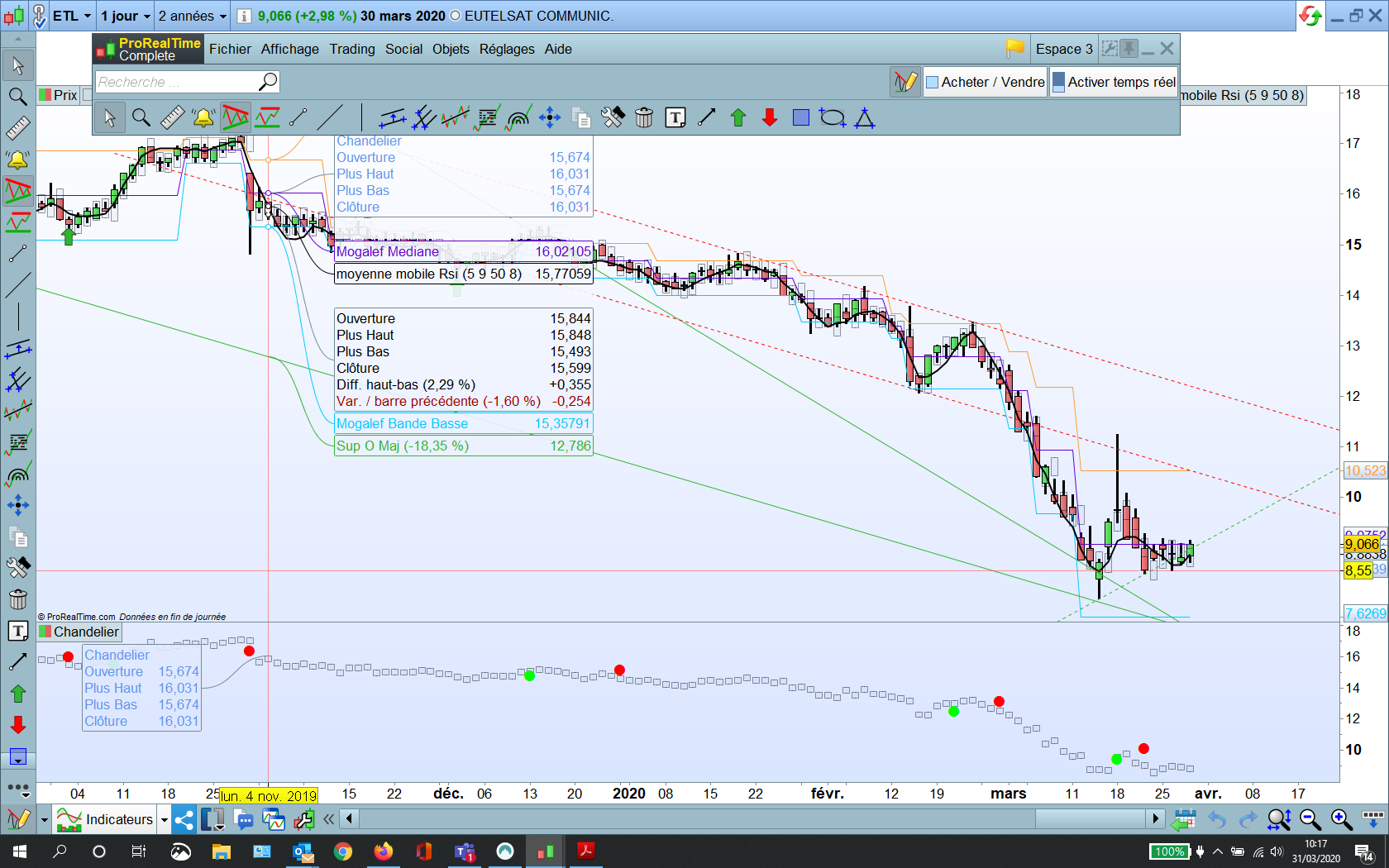The height and width of the screenshot is (868, 1389).
Task: Draw a vertical line using the toolbar
Action: pyautogui.click(x=361, y=118)
